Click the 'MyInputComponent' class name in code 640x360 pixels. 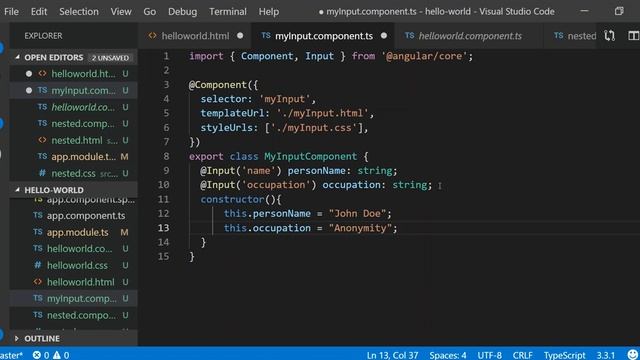click(x=310, y=156)
